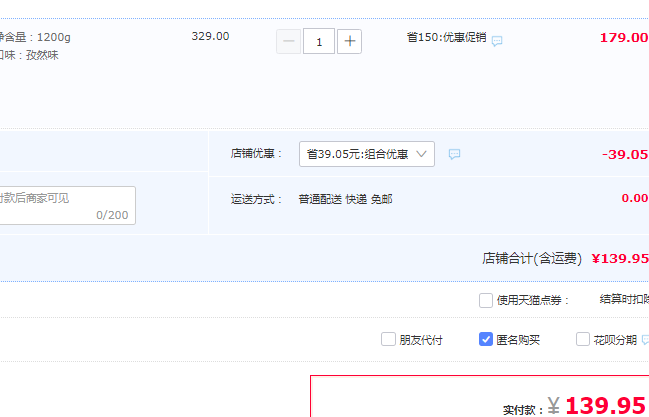Enable the 花呗分期 checkbox

(x=583, y=339)
